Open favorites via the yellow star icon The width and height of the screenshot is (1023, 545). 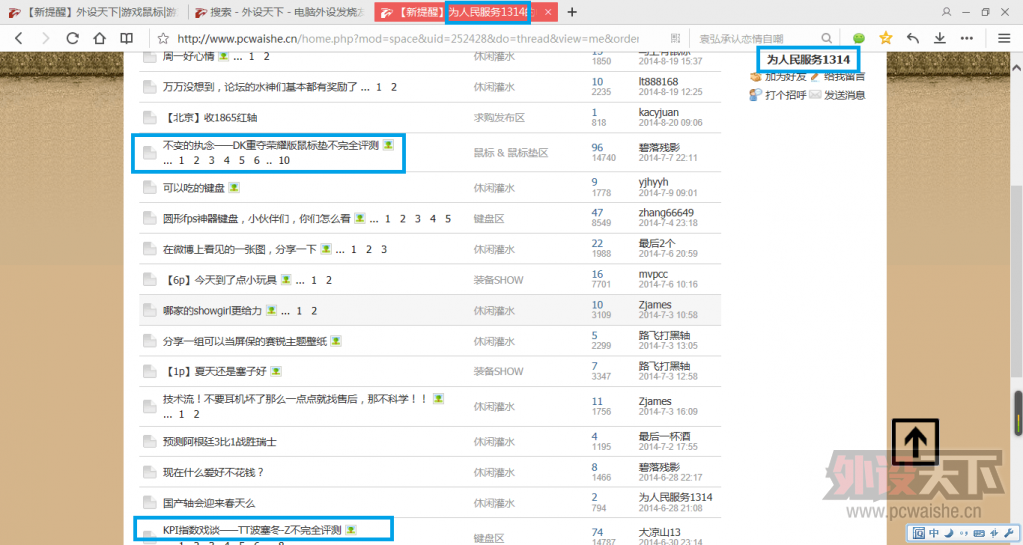tap(885, 39)
